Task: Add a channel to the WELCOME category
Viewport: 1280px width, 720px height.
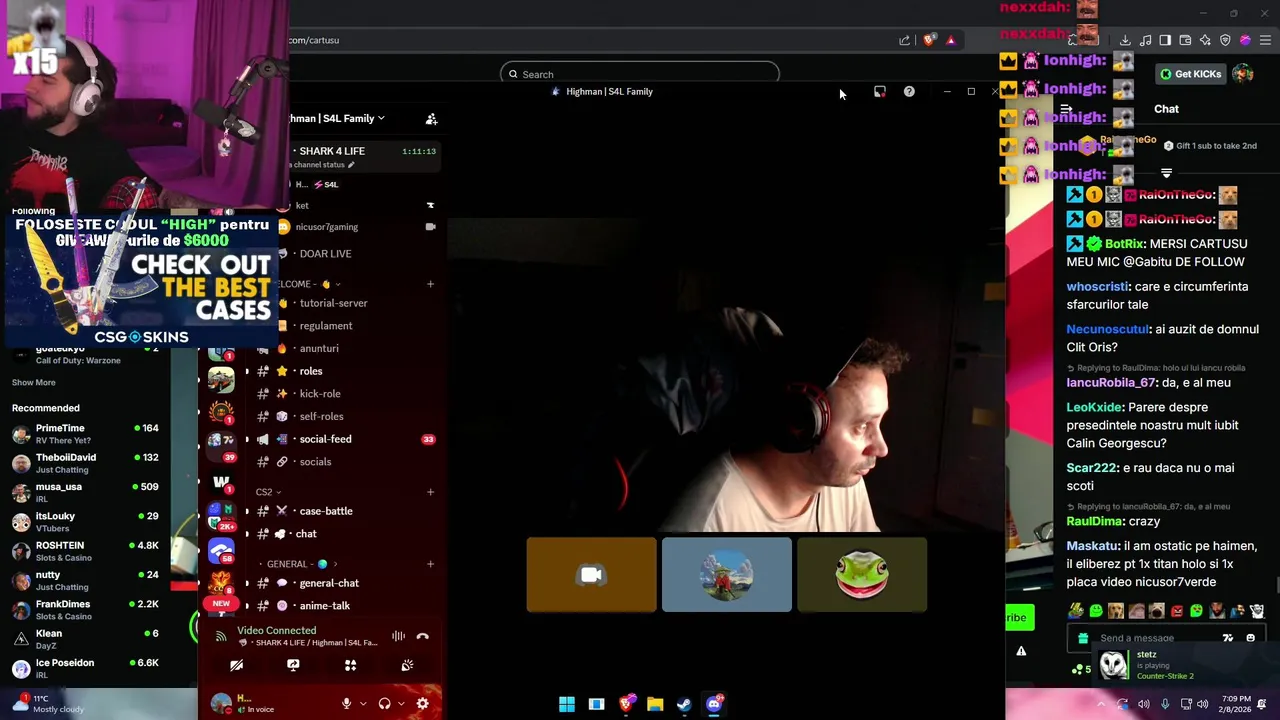Action: click(x=430, y=284)
